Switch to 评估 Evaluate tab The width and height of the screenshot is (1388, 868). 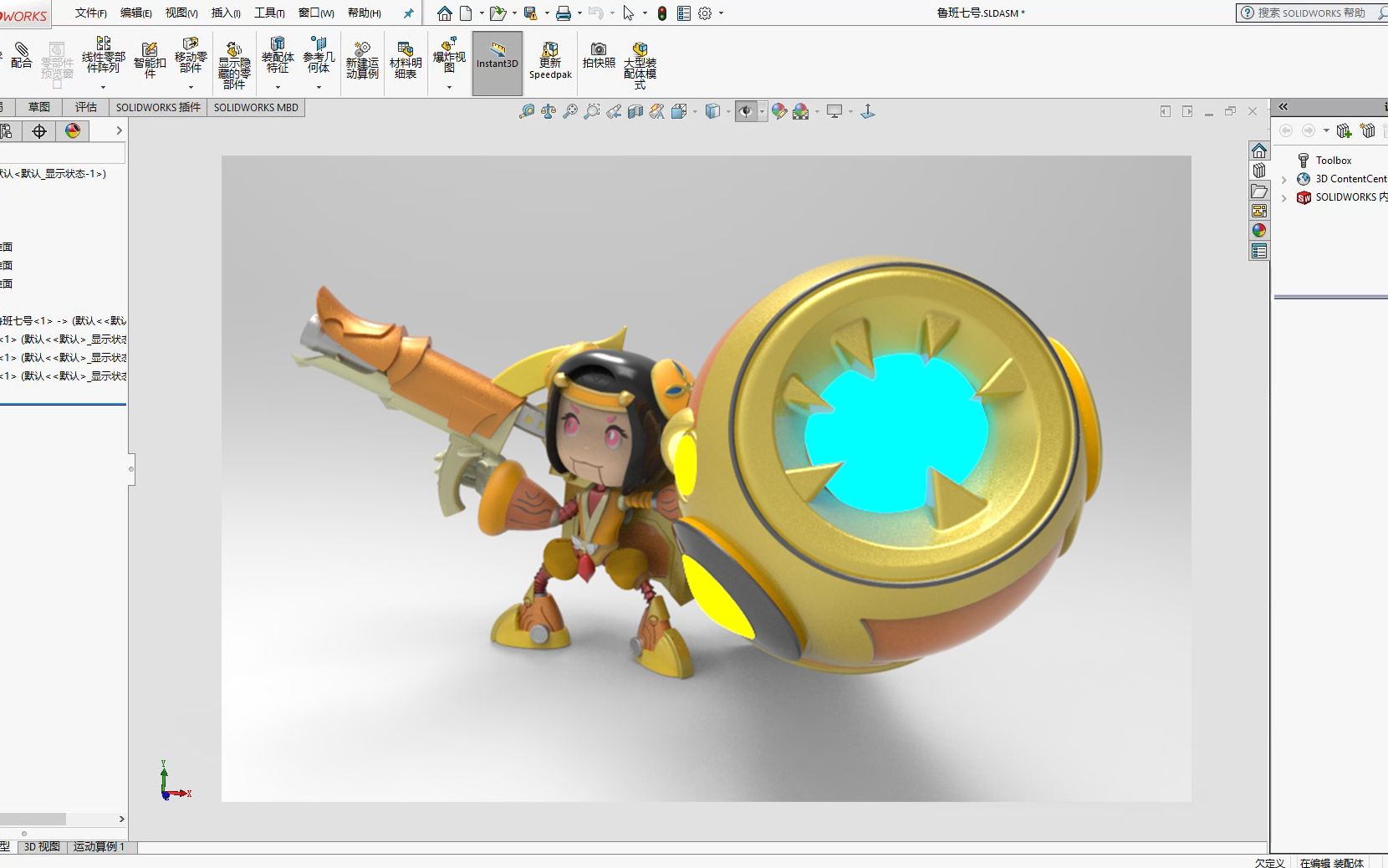pyautogui.click(x=86, y=107)
